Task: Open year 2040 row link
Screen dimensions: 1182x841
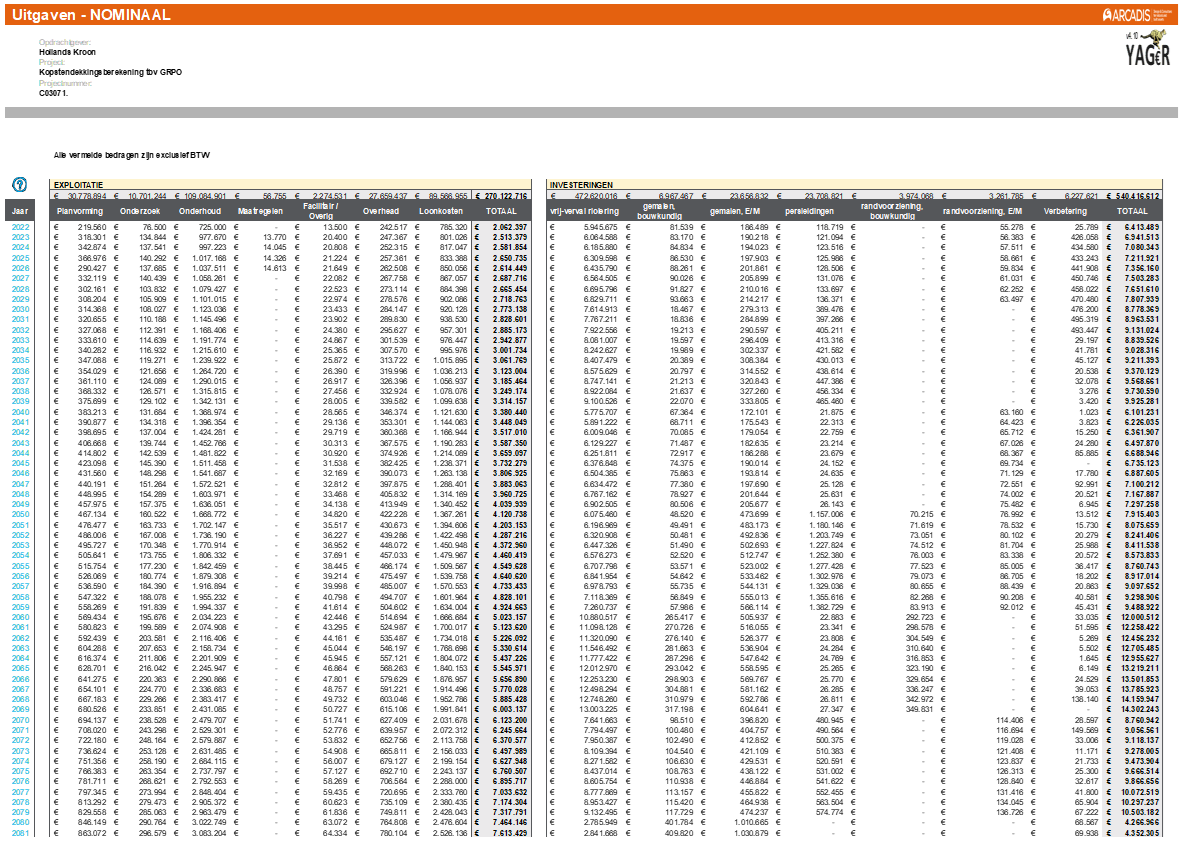Action: pos(20,412)
